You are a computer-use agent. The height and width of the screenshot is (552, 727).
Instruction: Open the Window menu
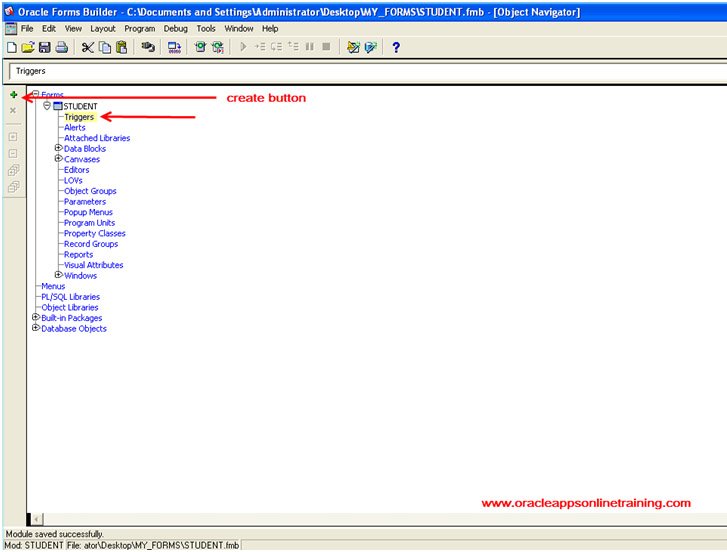[x=239, y=29]
